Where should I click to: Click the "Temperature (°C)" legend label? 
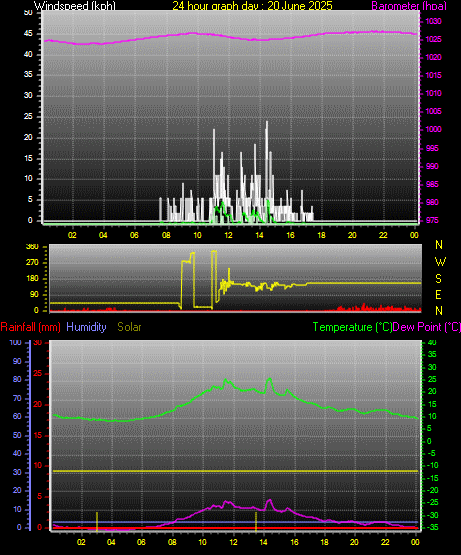tap(352, 327)
